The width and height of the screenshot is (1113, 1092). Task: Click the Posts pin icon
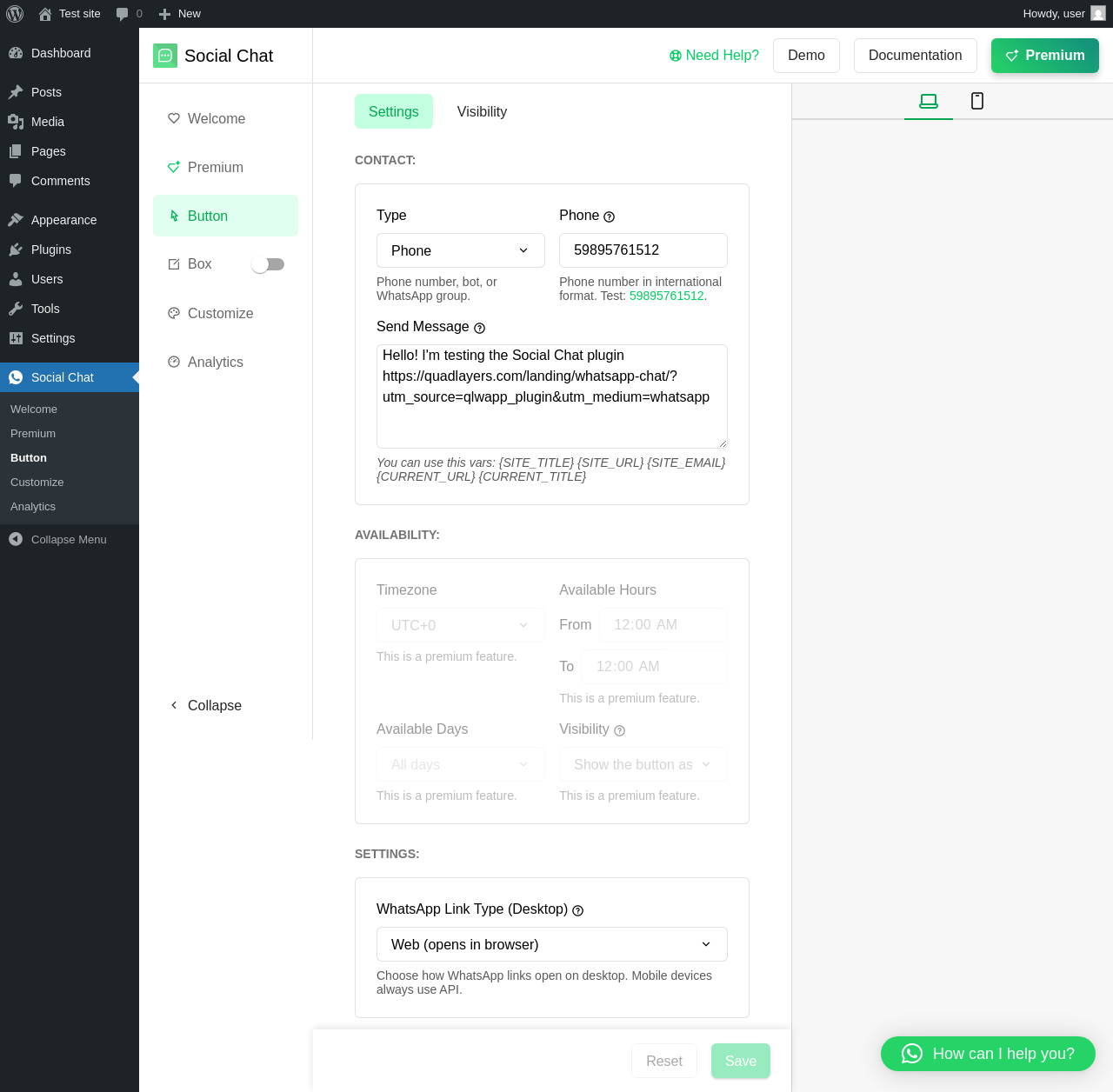point(16,92)
